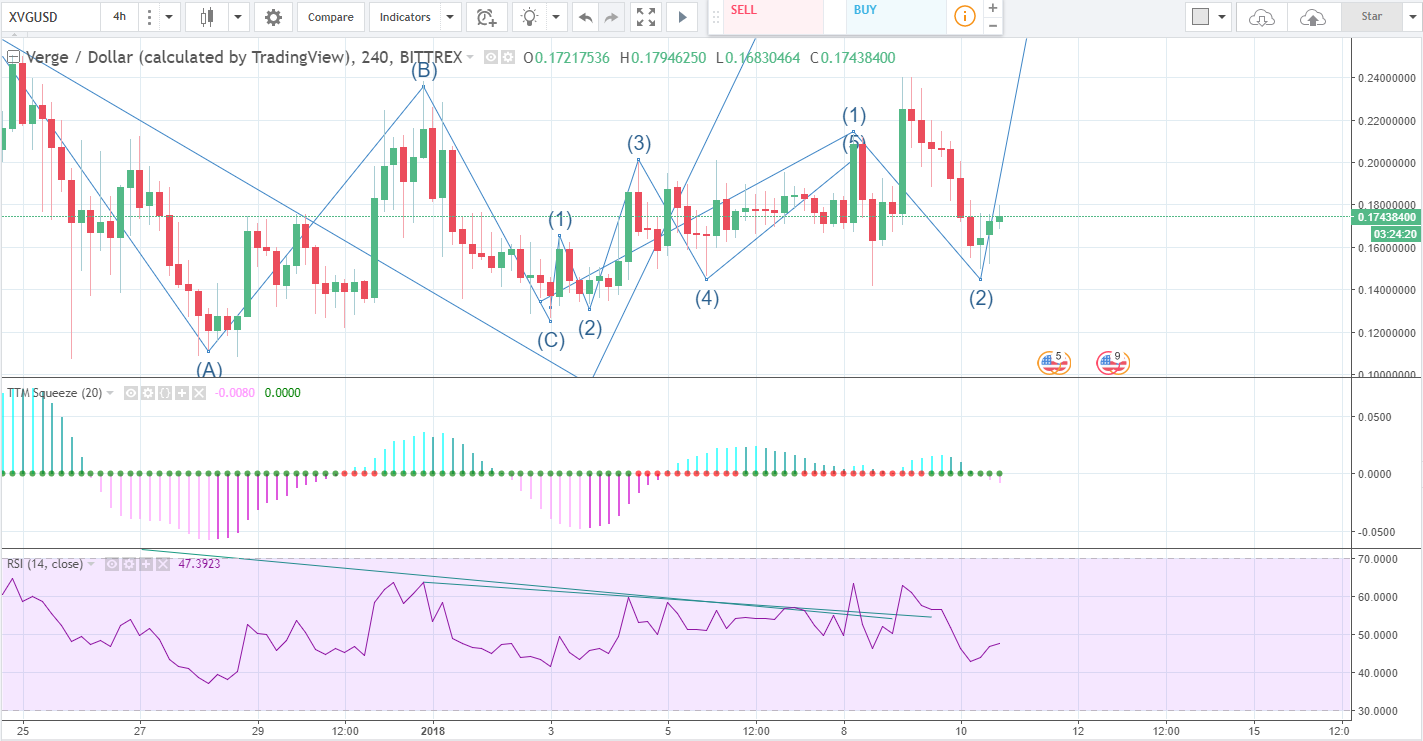This screenshot has width=1423, height=741.
Task: Load a chart with the cloud download icon
Action: 1260,17
